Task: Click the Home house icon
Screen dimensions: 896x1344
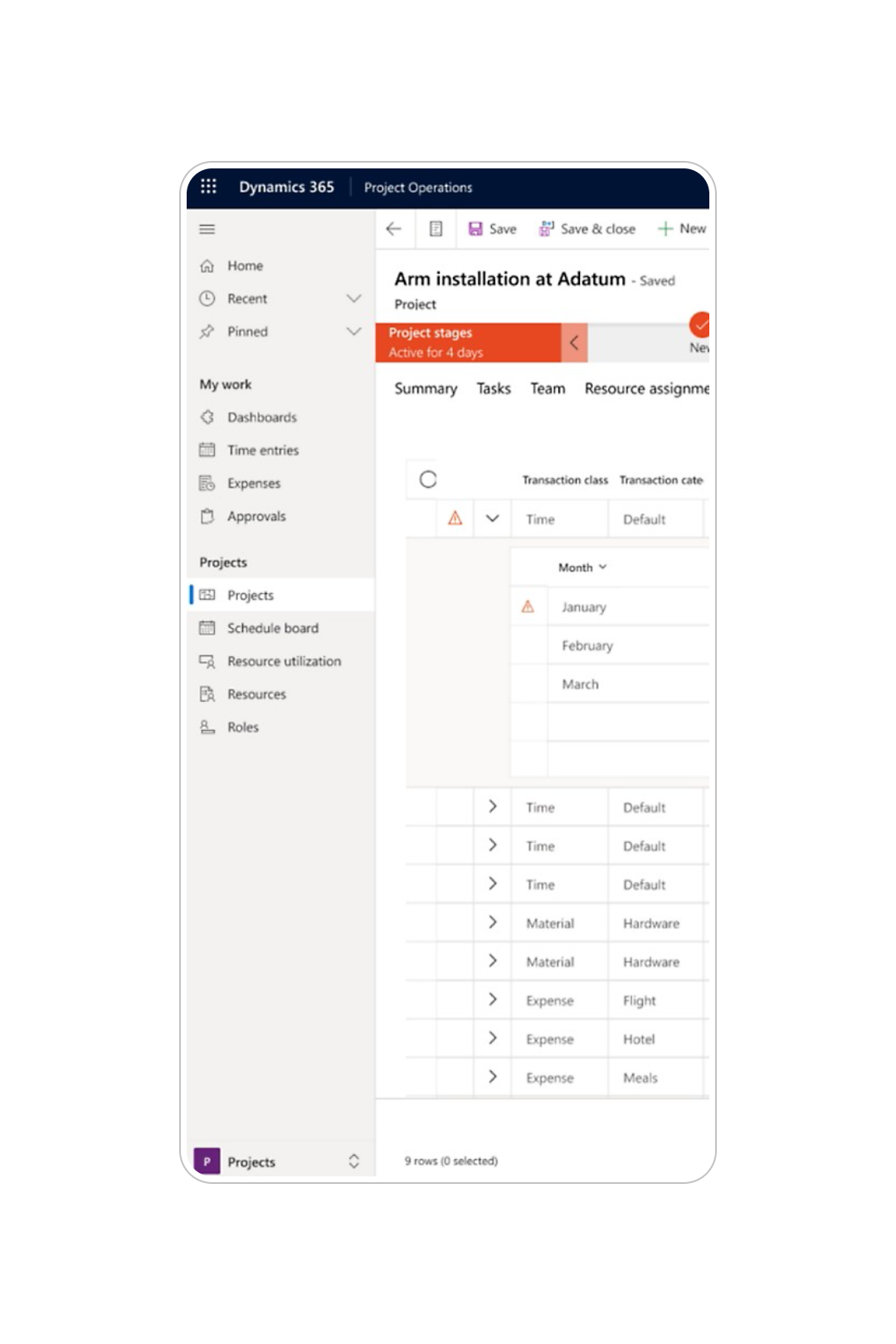Action: [207, 265]
